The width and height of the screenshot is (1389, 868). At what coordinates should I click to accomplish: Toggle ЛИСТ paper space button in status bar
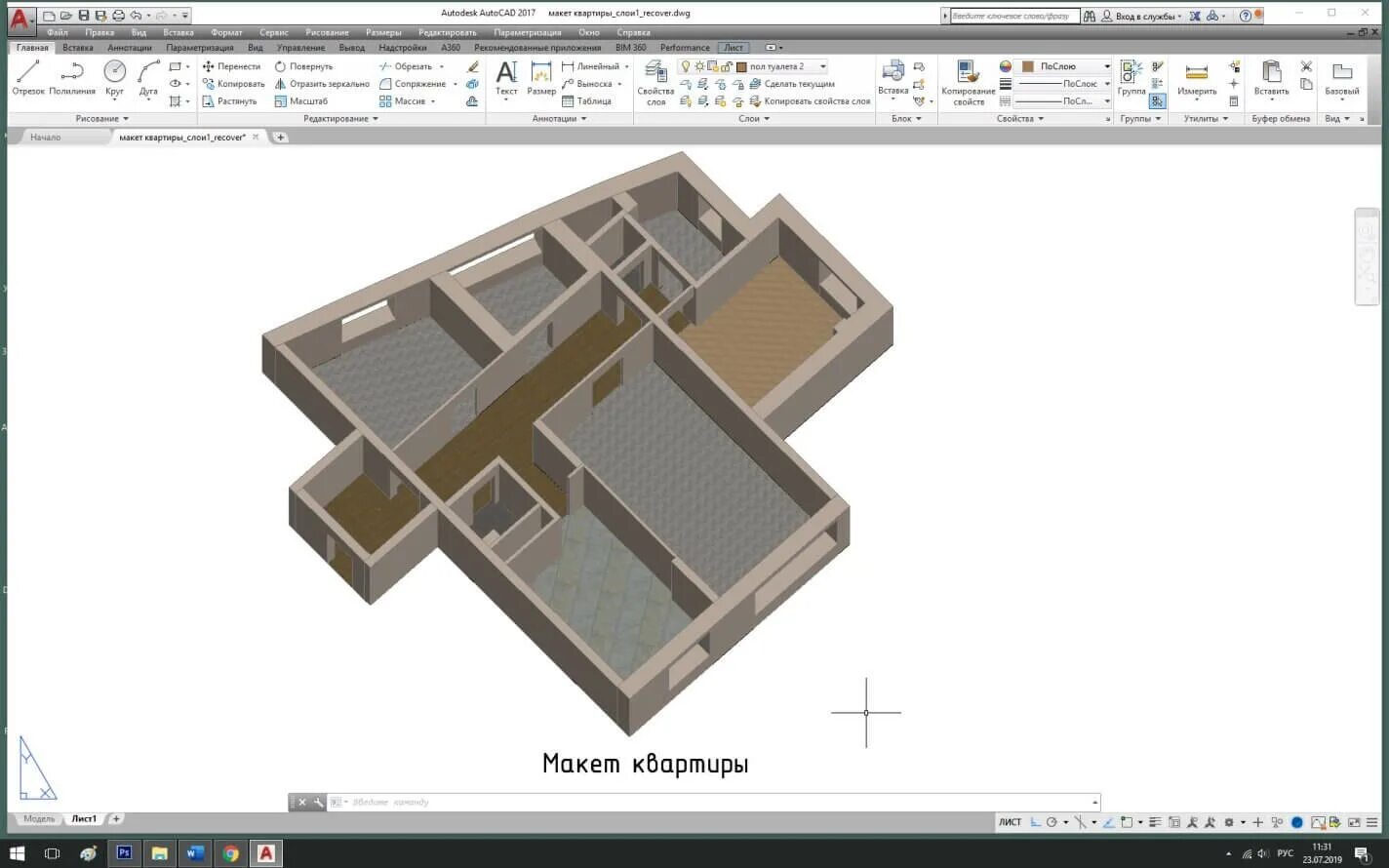coord(1010,822)
